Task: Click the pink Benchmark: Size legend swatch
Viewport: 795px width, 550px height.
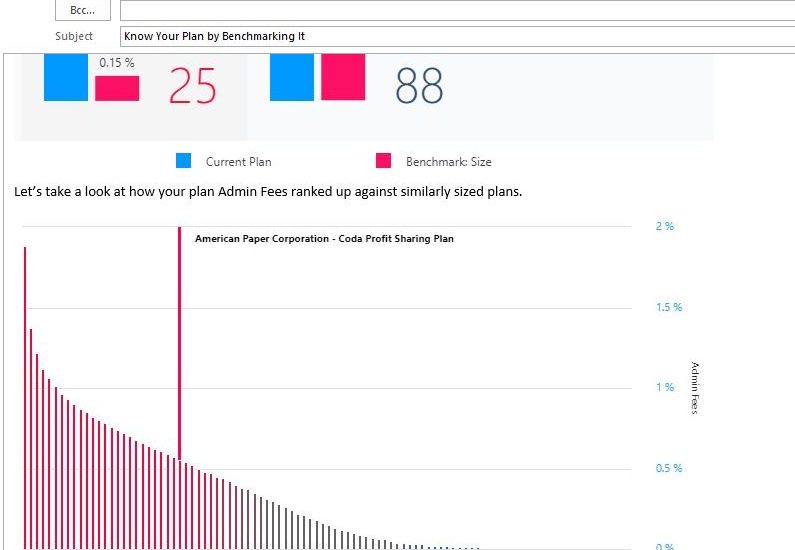Action: (x=382, y=161)
